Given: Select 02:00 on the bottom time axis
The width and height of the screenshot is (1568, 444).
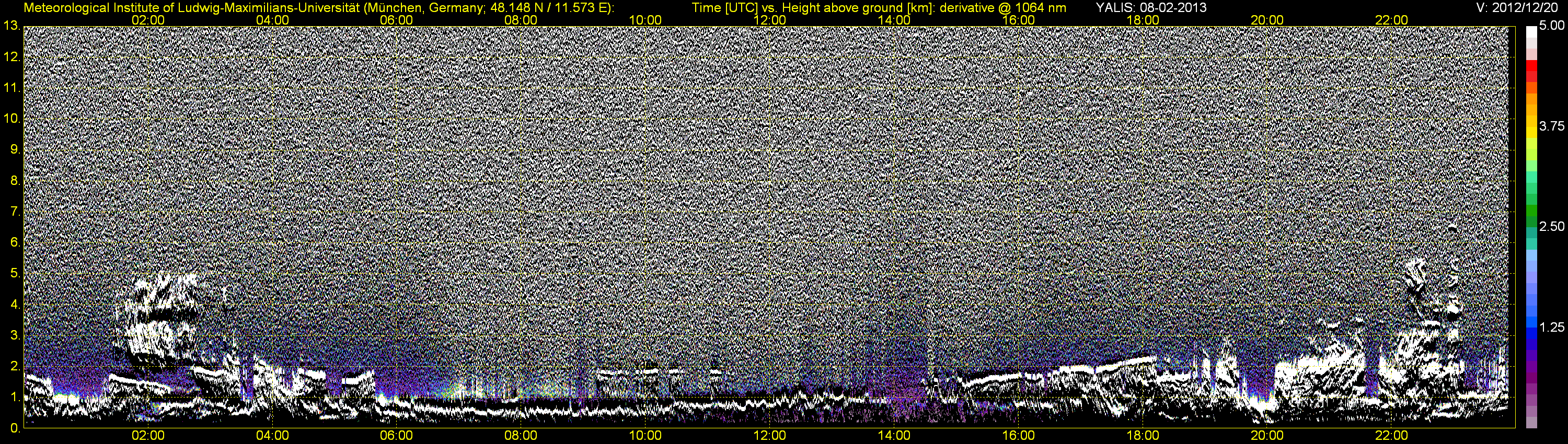Looking at the screenshot, I should (x=148, y=436).
